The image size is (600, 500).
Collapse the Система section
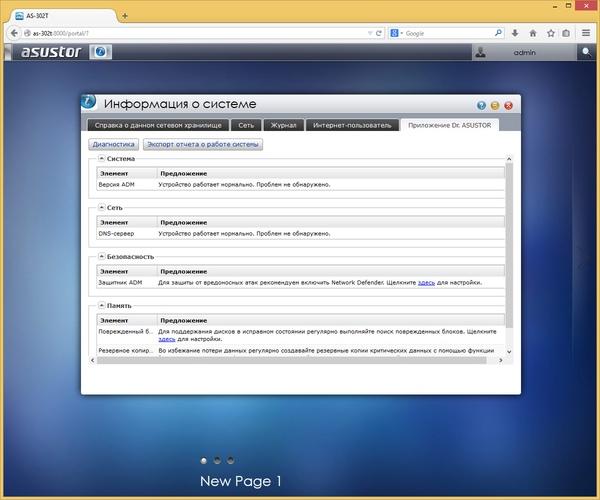pyautogui.click(x=101, y=158)
